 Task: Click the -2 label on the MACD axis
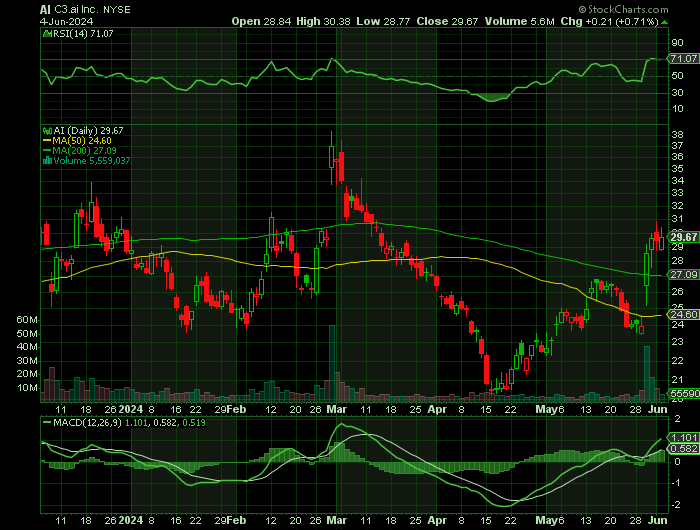(677, 505)
